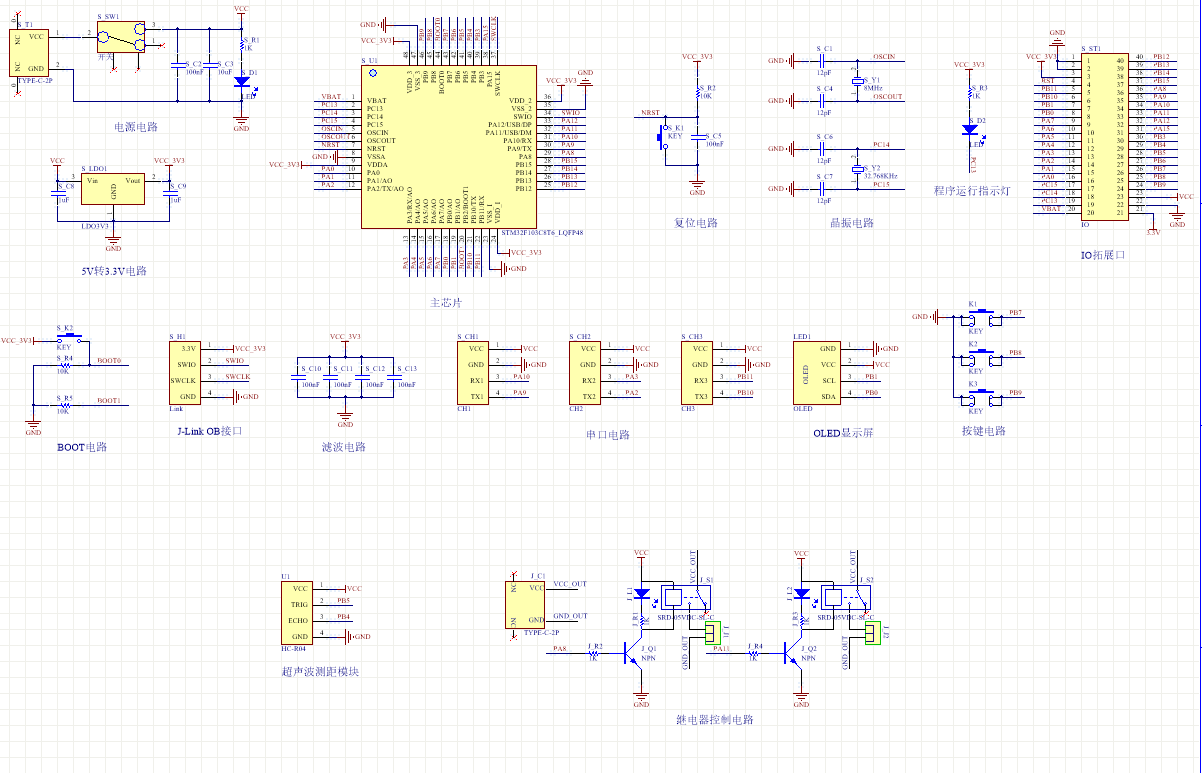The width and height of the screenshot is (1202, 773).
Task: Click the '按键电路' section label
Action: (983, 431)
